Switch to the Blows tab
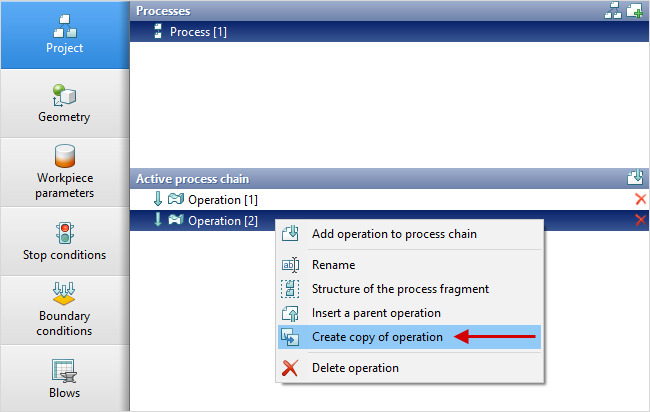650x412 pixels. (x=65, y=379)
